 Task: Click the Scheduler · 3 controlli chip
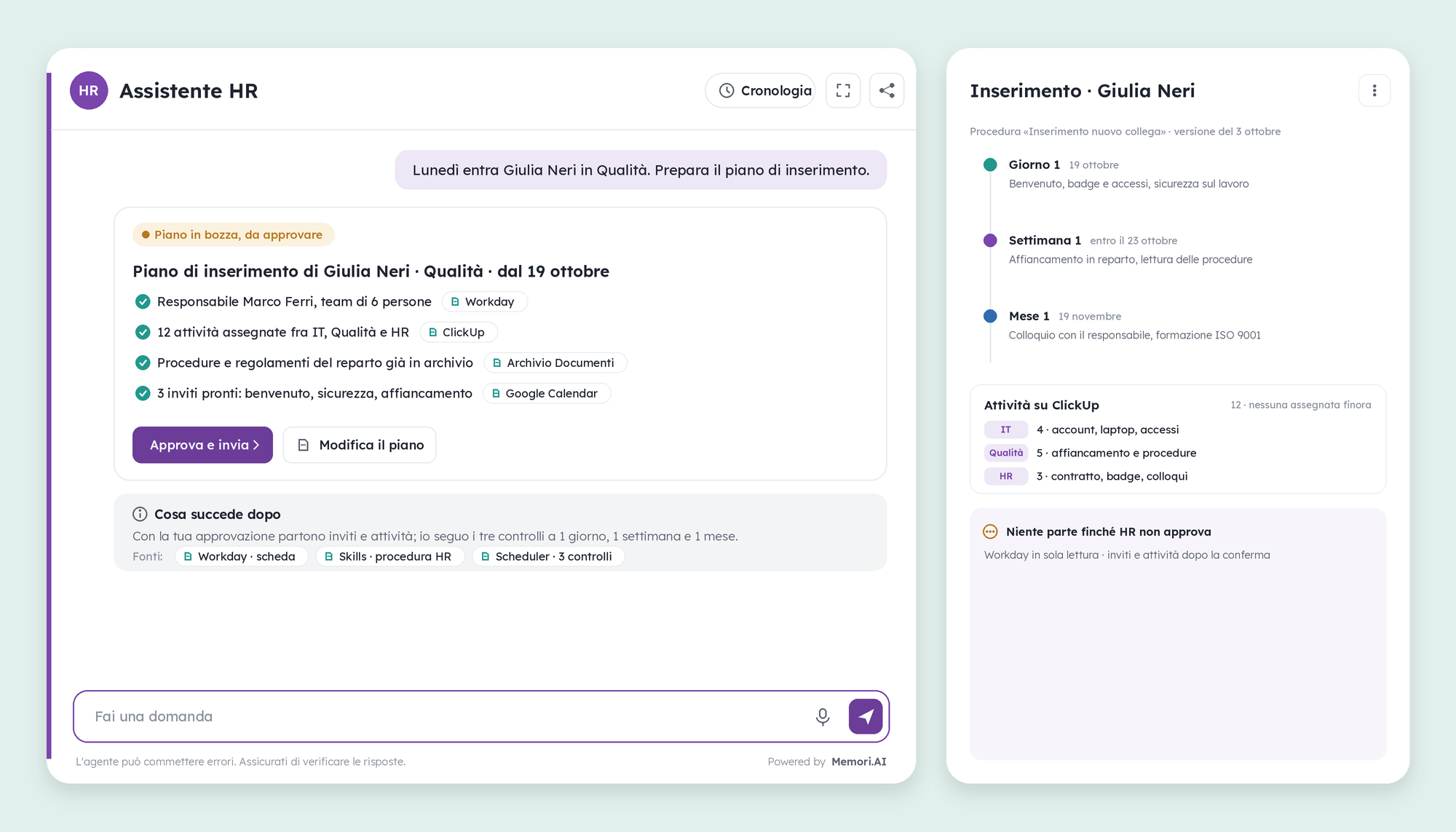point(548,556)
